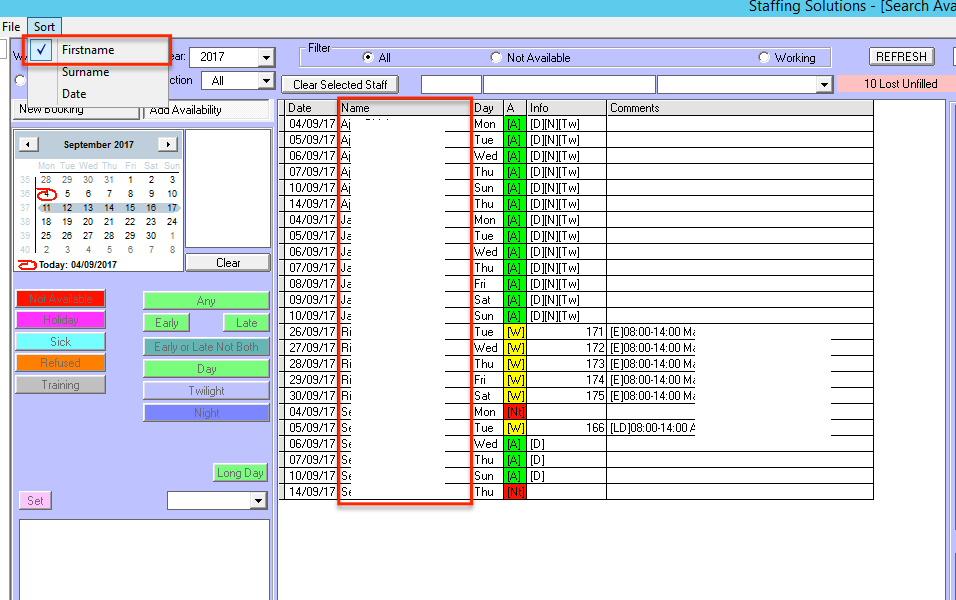The width and height of the screenshot is (956, 600).
Task: Open the dropdown beside 10 Lost Unfilled
Action: coord(824,85)
